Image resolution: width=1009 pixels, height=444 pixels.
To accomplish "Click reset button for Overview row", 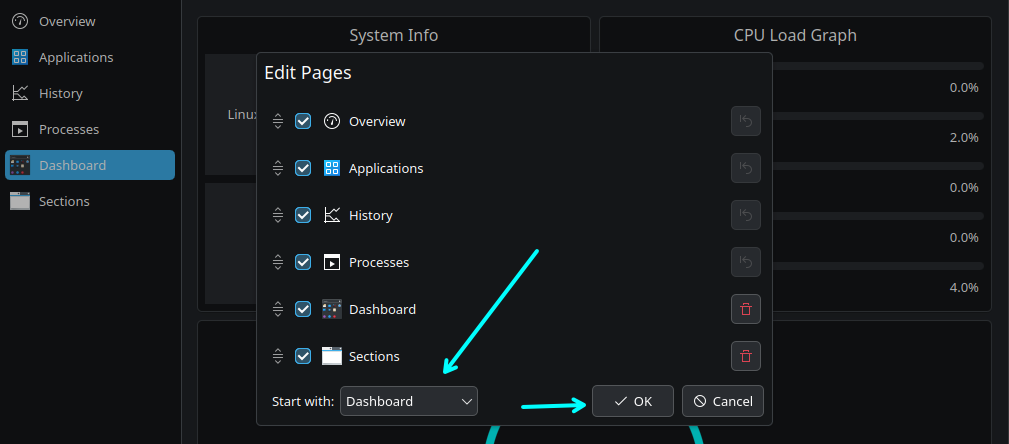I will point(746,121).
